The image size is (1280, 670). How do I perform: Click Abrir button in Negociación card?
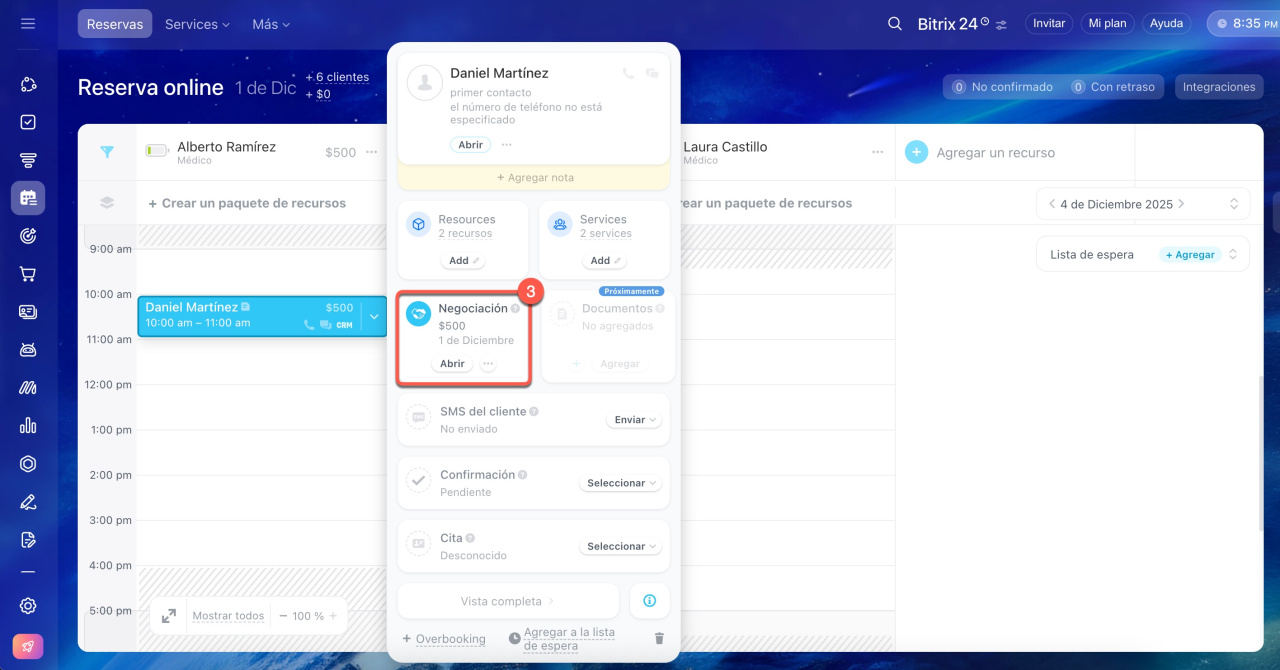452,364
